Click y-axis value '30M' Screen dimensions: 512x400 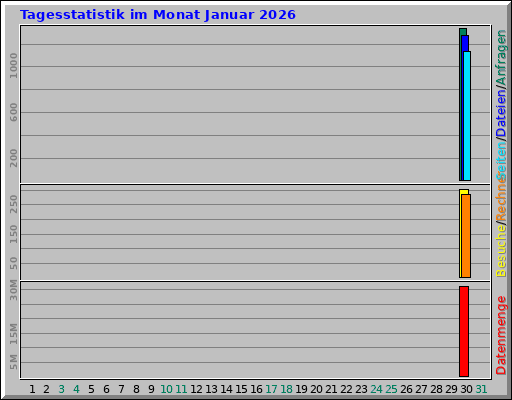[13, 290]
